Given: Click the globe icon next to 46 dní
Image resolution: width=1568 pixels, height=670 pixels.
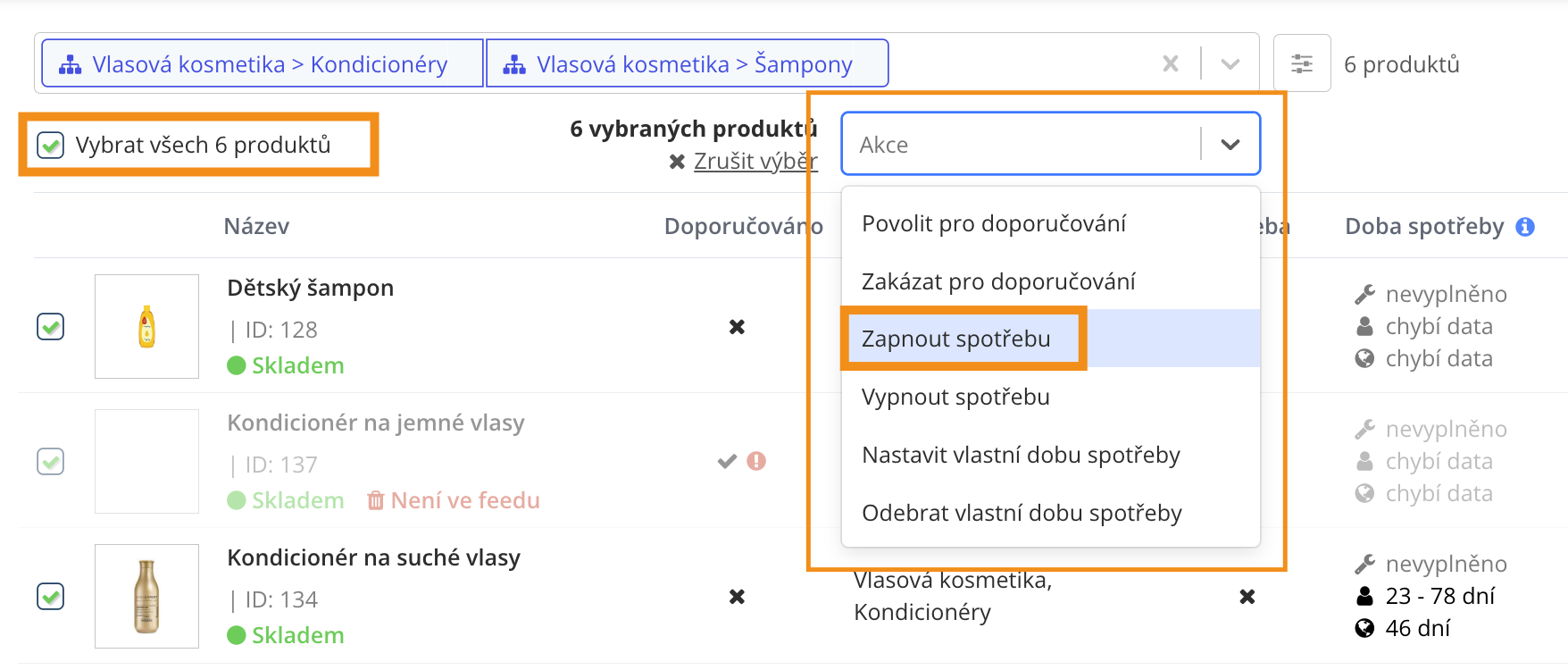Looking at the screenshot, I should click(x=1364, y=629).
